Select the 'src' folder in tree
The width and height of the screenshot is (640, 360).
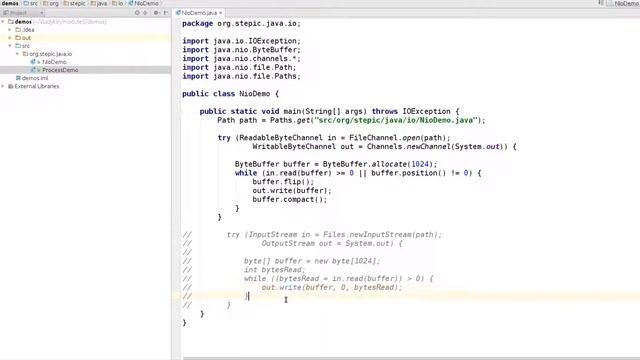coord(26,46)
